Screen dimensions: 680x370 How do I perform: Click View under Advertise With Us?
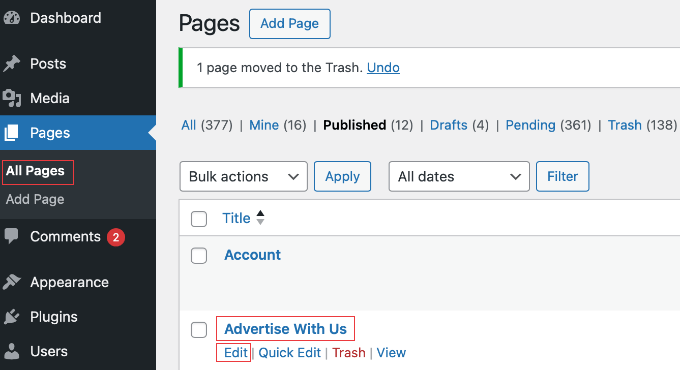tap(391, 353)
